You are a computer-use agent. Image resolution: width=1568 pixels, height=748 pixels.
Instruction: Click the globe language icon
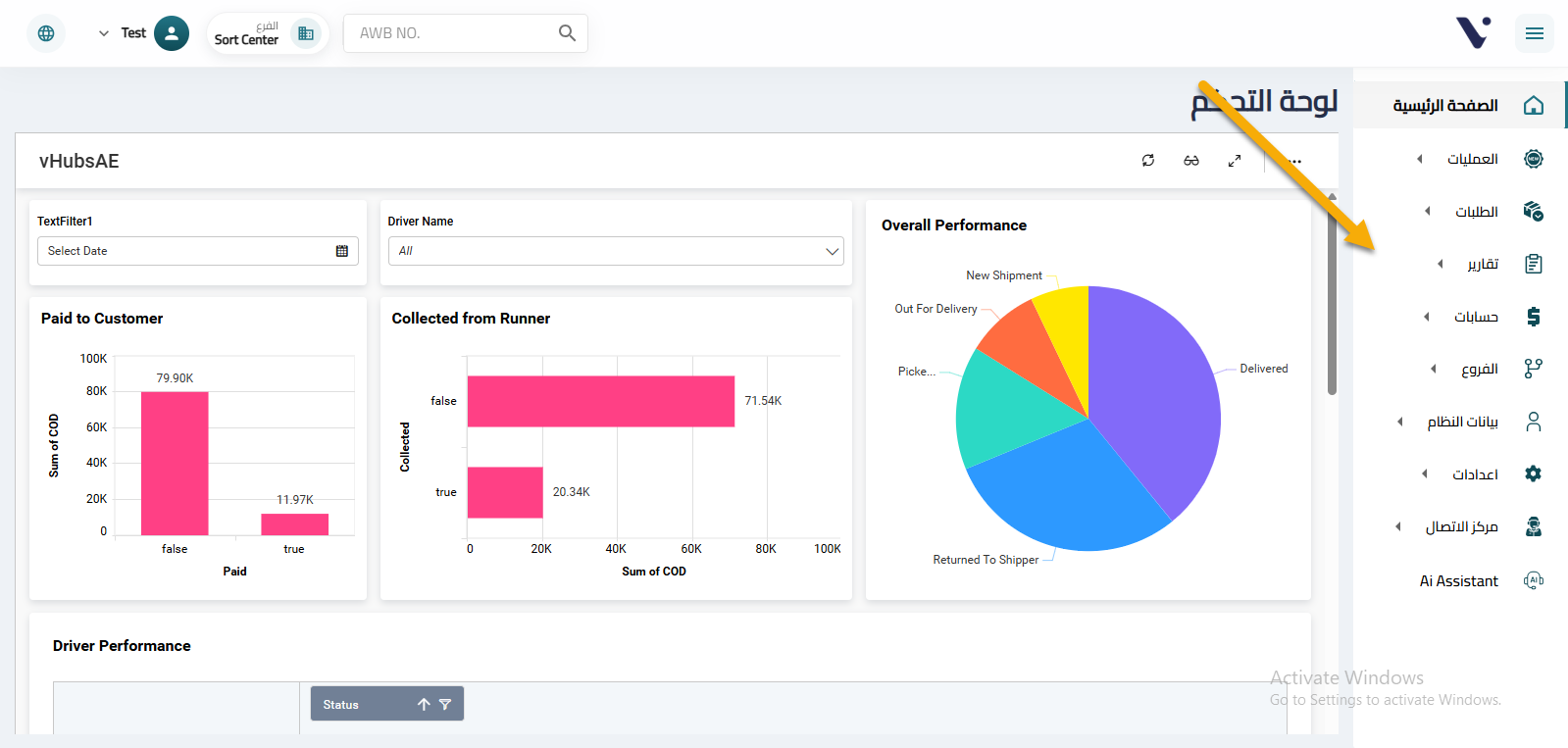tap(46, 33)
